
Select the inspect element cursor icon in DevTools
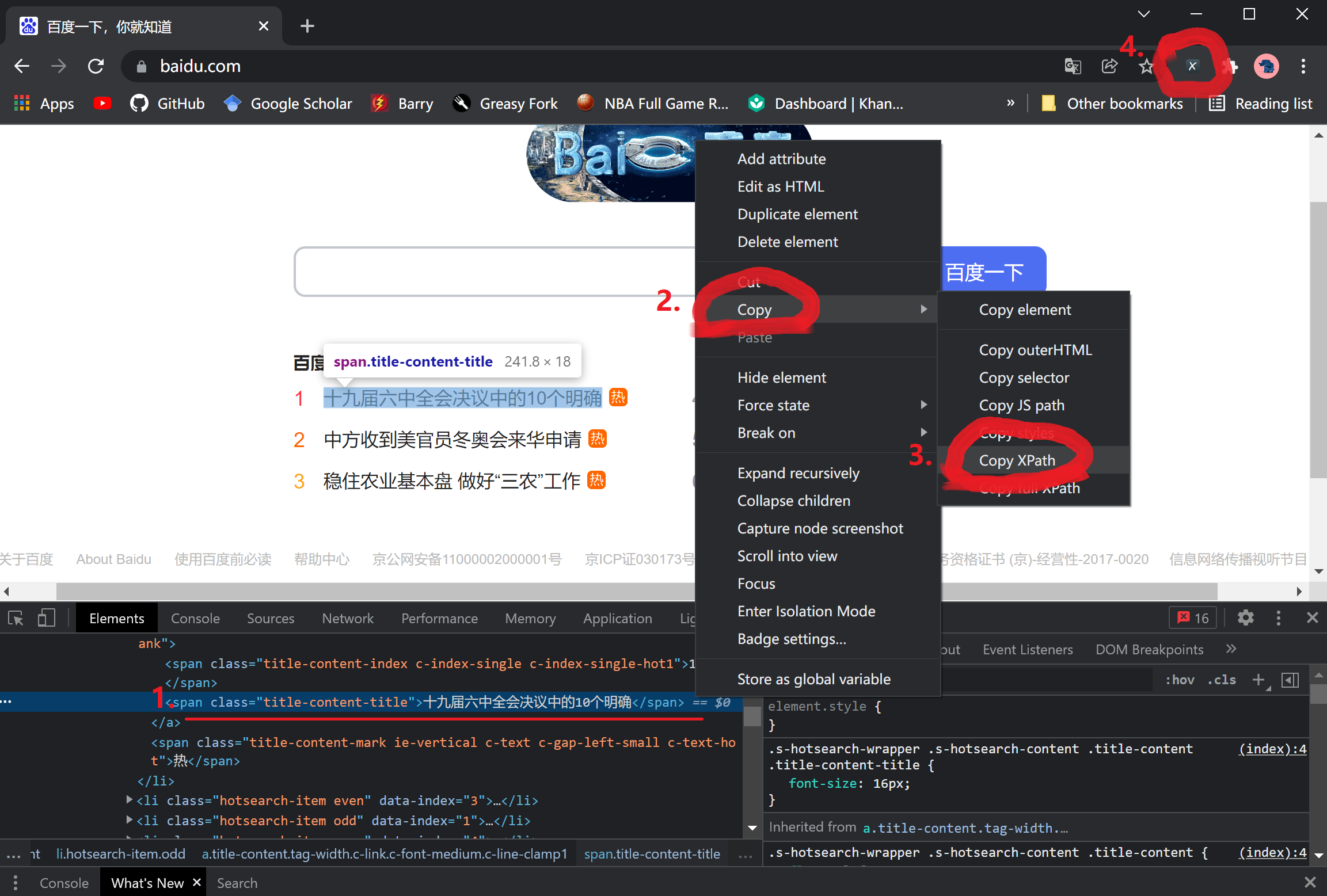(16, 617)
